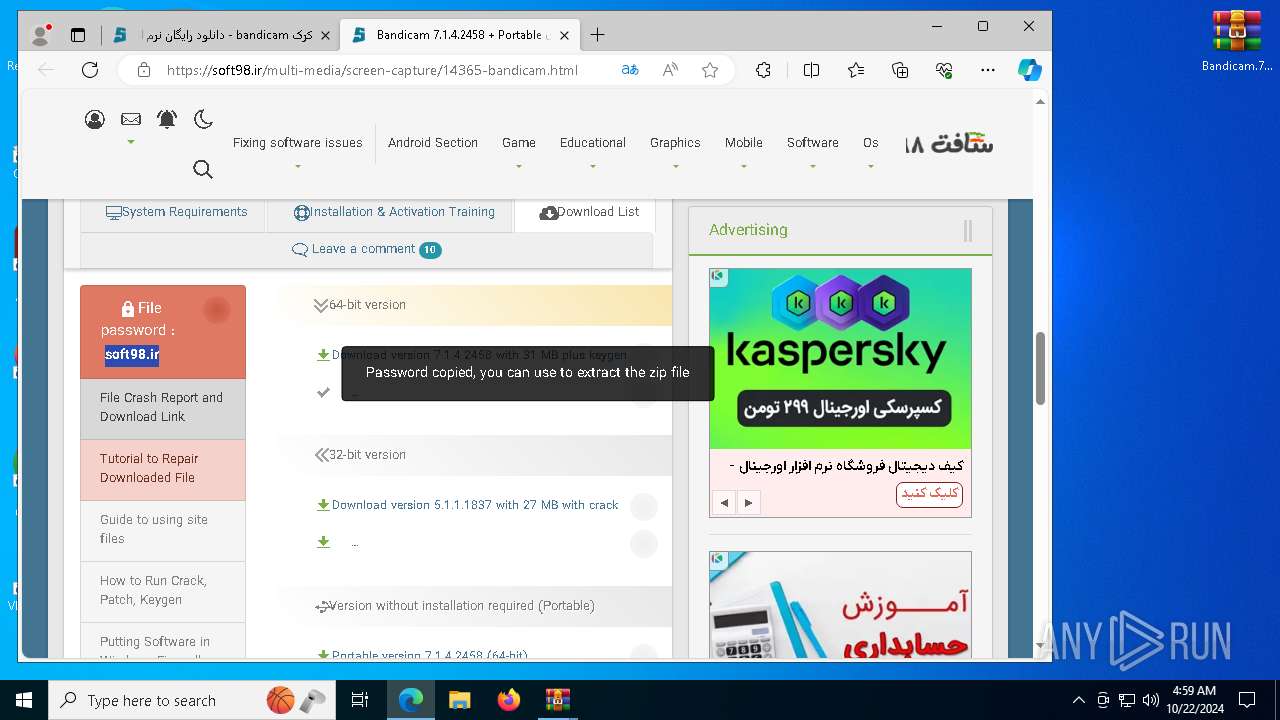Show previous ad slide arrow
Image resolution: width=1280 pixels, height=720 pixels.
pos(725,503)
